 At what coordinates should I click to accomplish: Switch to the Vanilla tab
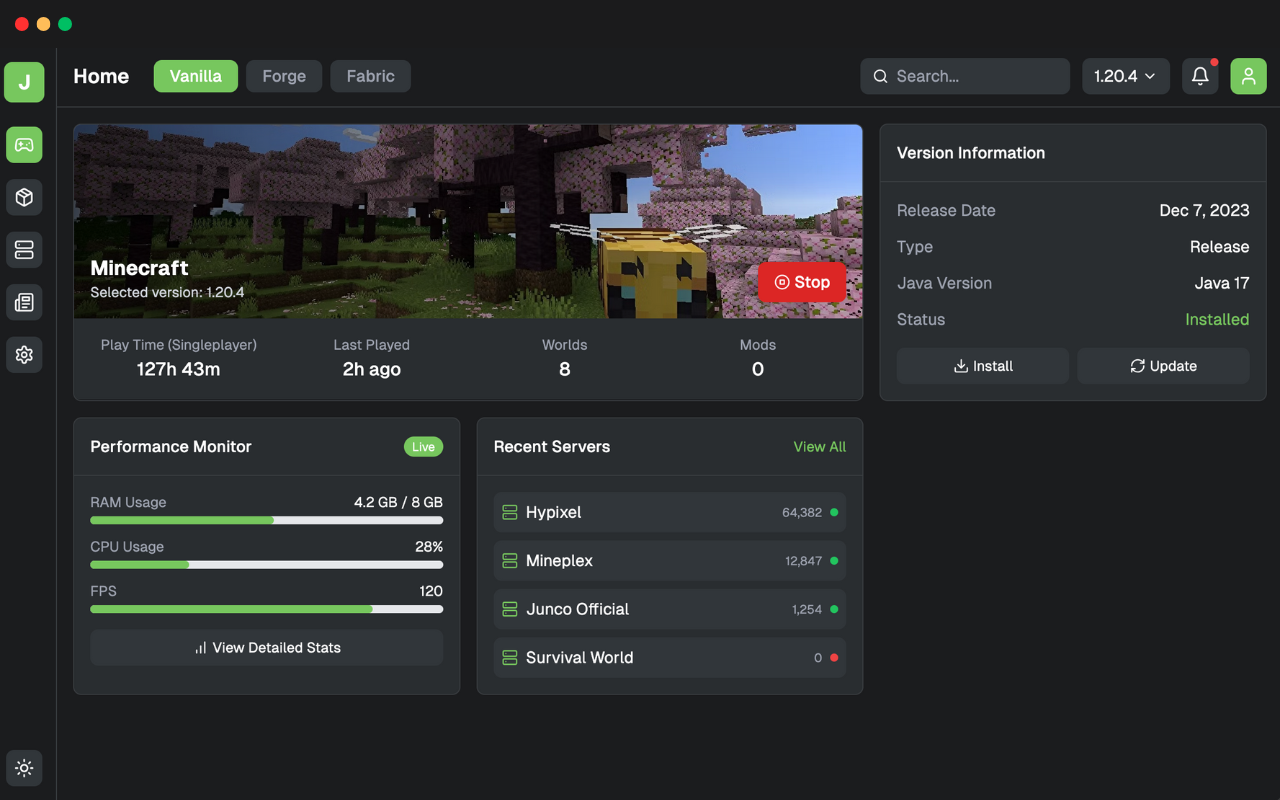196,76
